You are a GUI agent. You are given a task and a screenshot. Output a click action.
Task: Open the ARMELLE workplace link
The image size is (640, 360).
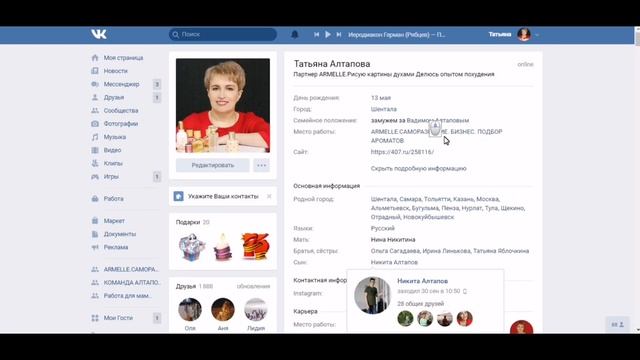click(x=436, y=136)
